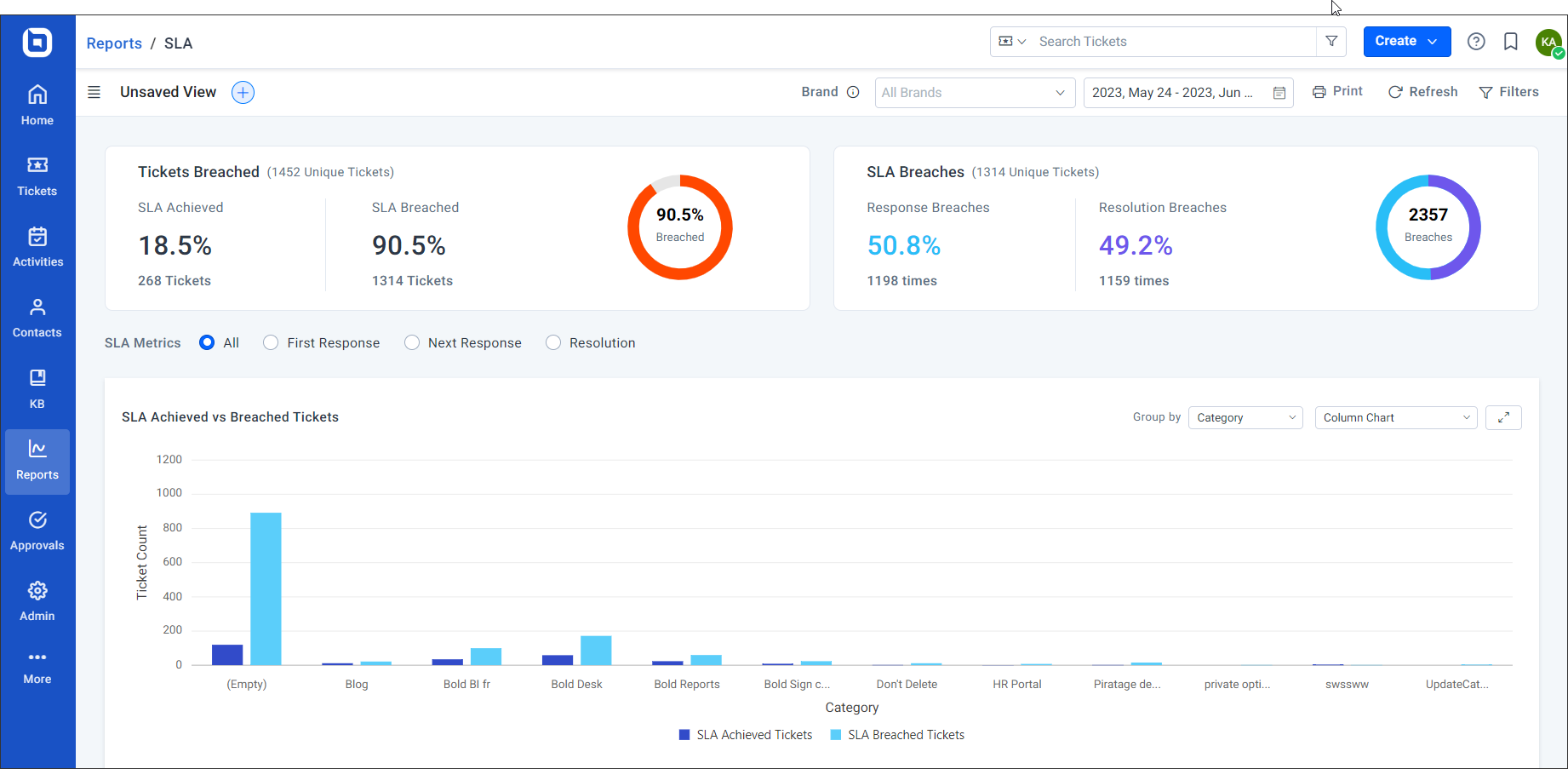This screenshot has width=1568, height=769.
Task: Select First Response radio option
Action: [x=271, y=342]
